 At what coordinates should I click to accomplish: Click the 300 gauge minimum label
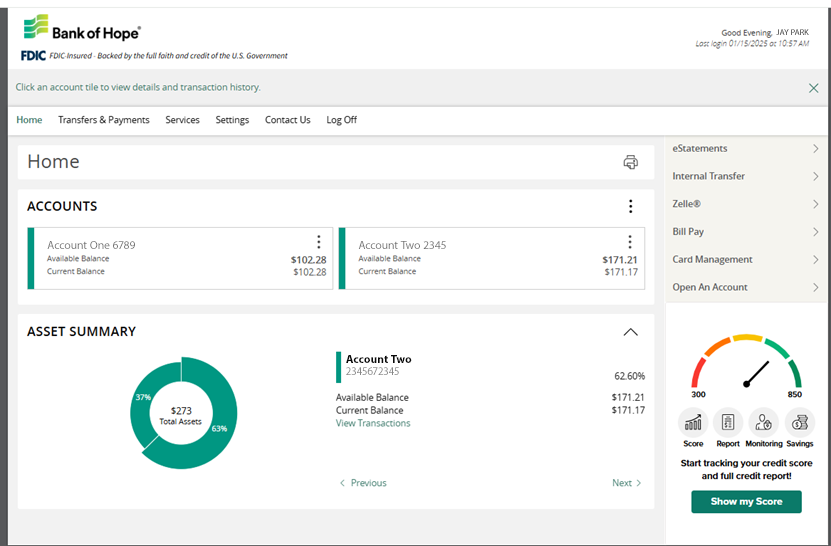click(x=698, y=394)
